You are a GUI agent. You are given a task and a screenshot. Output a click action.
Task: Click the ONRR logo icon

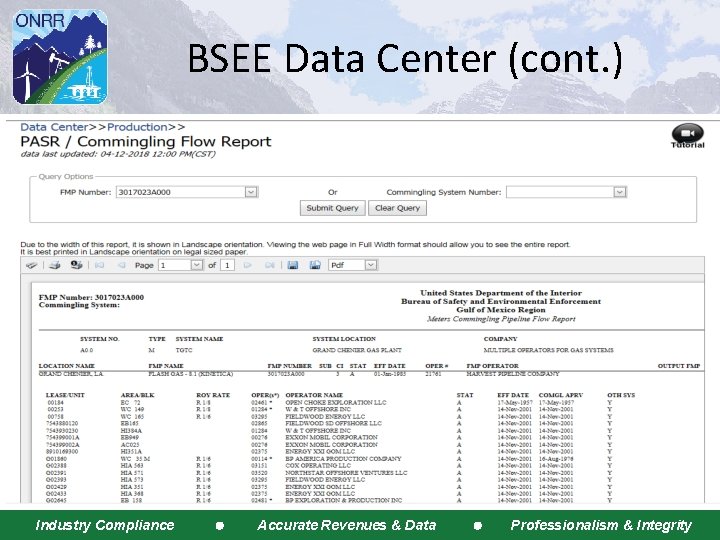click(x=60, y=57)
